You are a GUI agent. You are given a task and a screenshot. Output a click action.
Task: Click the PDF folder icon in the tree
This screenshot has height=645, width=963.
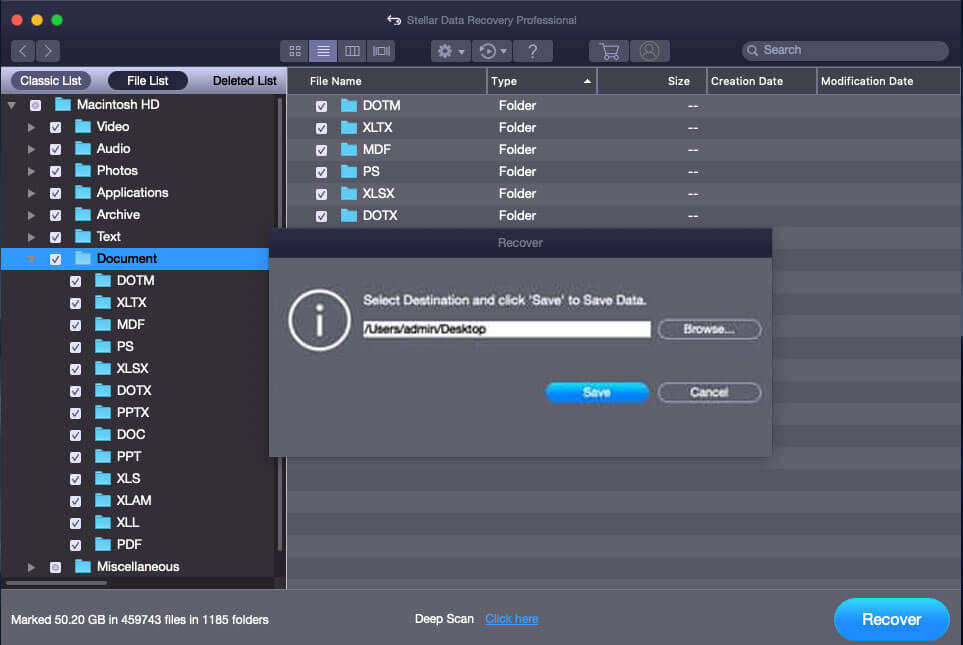click(x=103, y=544)
